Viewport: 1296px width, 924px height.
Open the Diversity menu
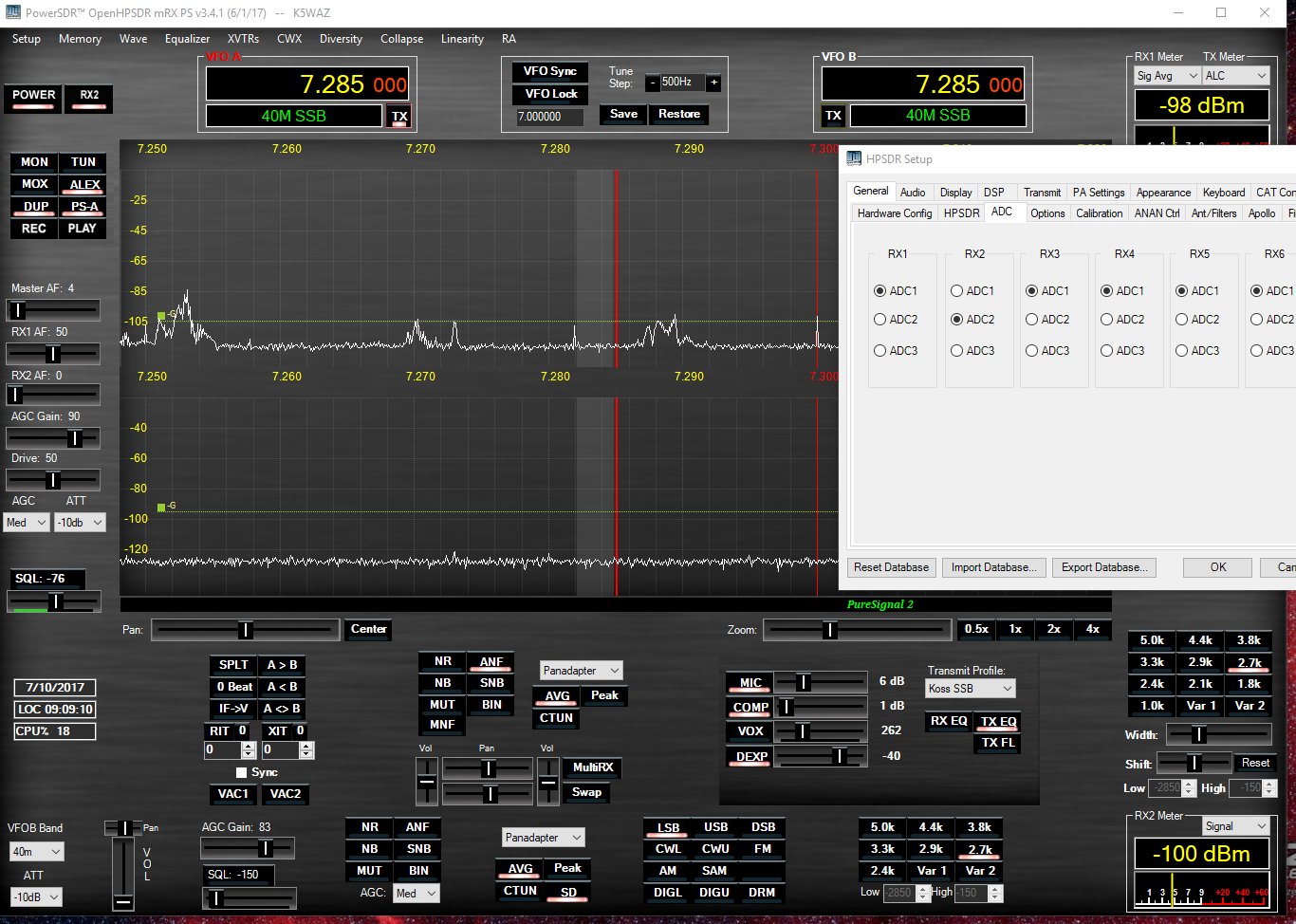click(x=341, y=39)
